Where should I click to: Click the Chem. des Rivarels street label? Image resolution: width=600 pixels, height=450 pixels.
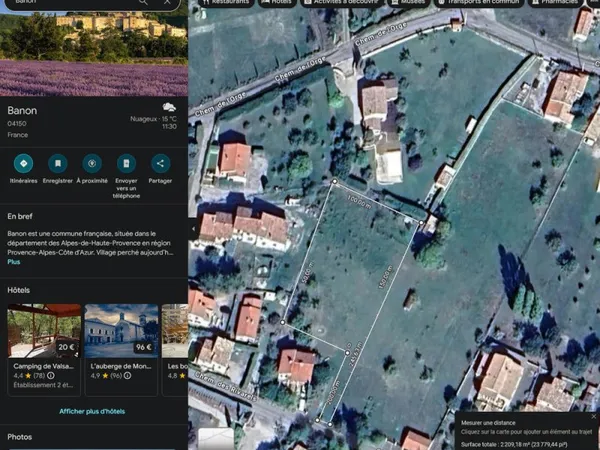pyautogui.click(x=225, y=386)
